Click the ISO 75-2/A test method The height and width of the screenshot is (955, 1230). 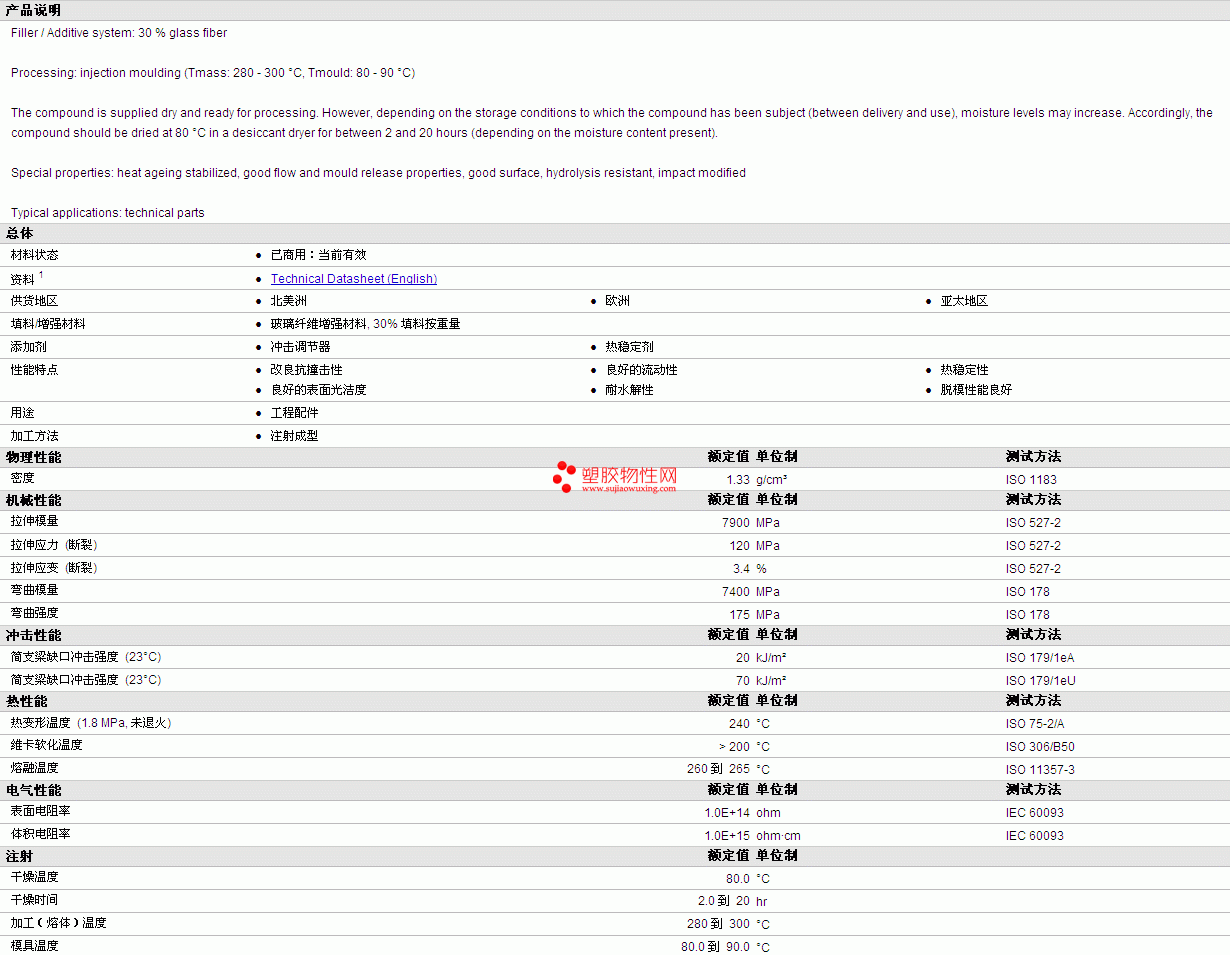[x=1037, y=724]
